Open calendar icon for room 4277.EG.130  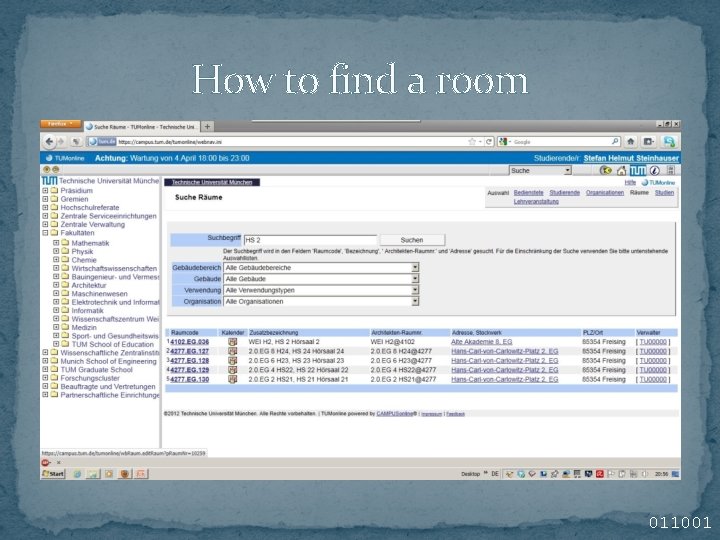pyautogui.click(x=232, y=380)
